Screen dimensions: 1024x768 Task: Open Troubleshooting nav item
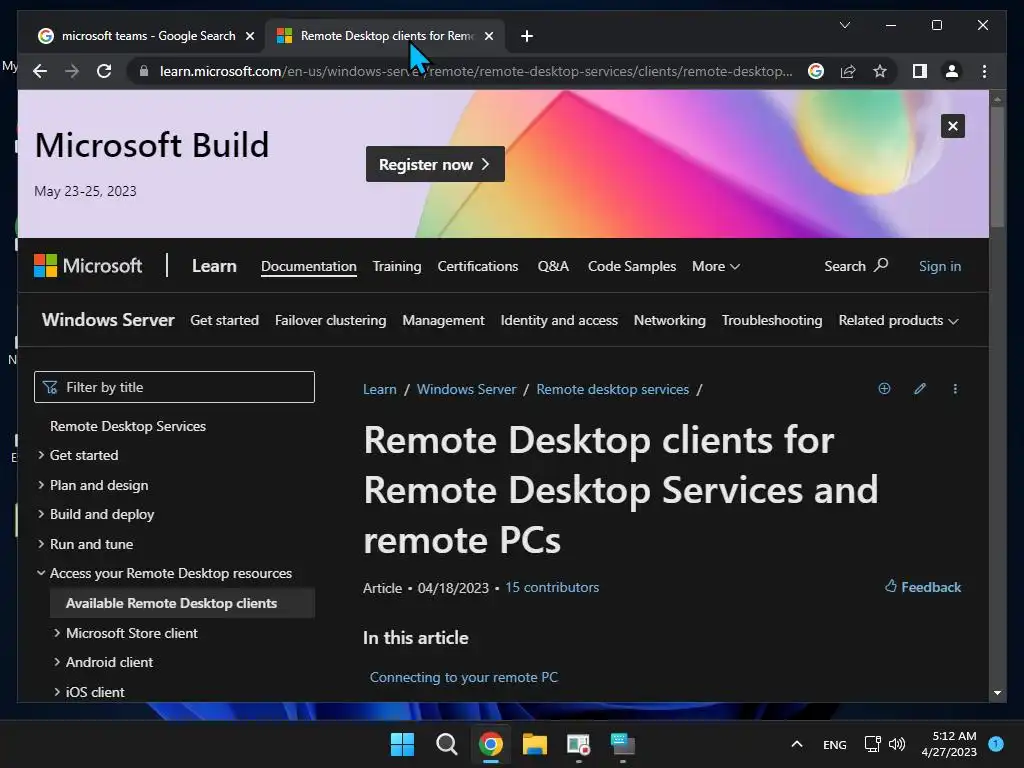tap(772, 320)
